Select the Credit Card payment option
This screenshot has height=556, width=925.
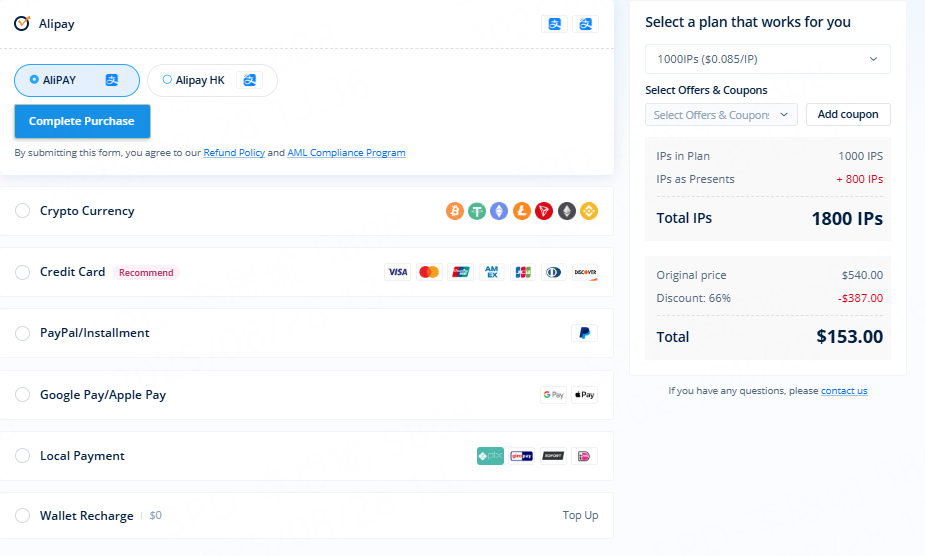(23, 272)
